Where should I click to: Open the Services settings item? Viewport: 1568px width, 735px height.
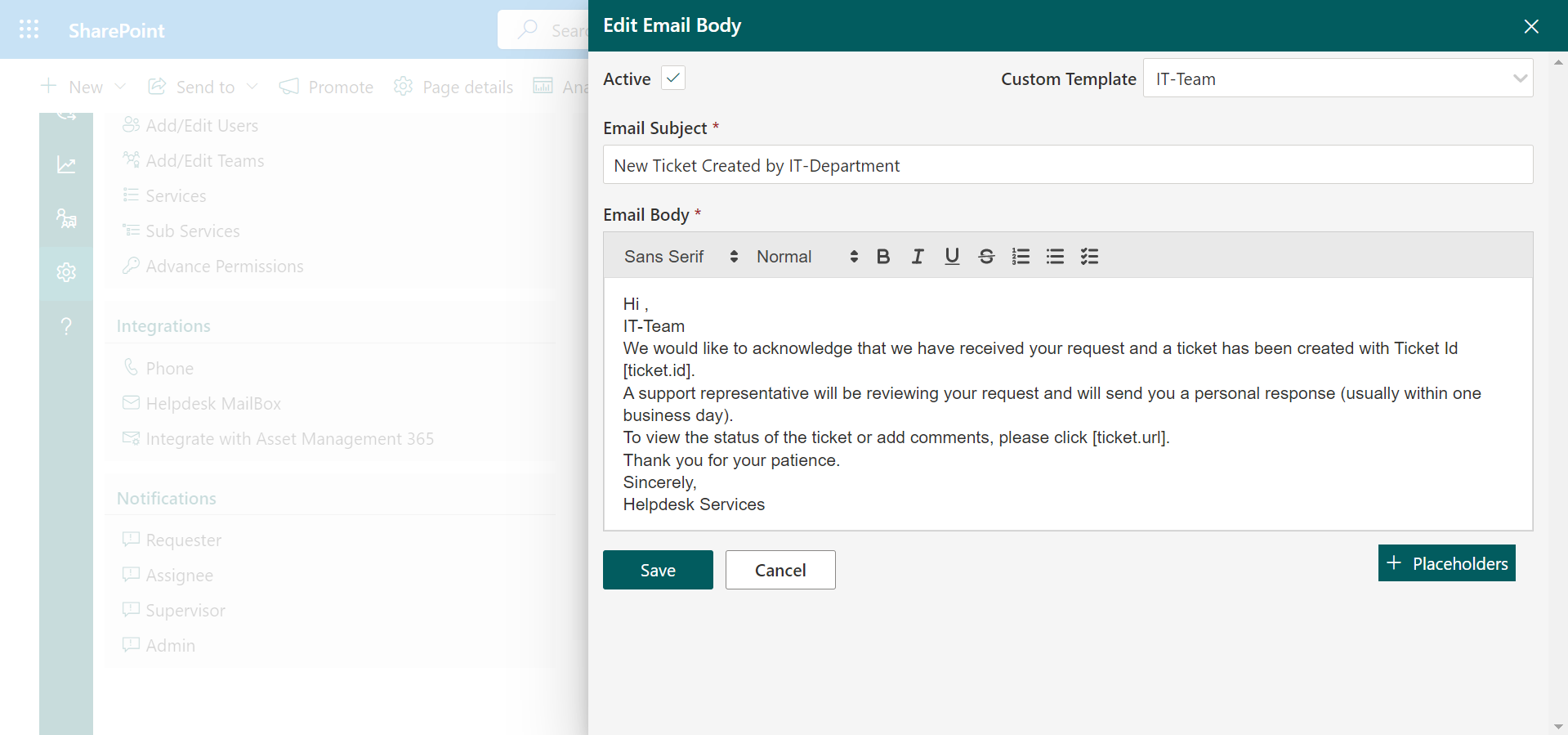click(164, 195)
